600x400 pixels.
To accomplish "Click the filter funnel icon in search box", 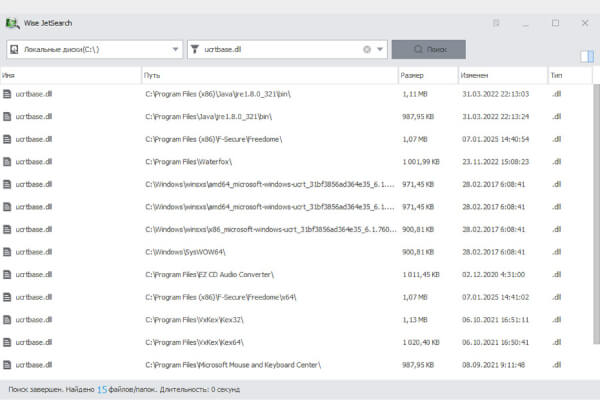I will click(194, 49).
